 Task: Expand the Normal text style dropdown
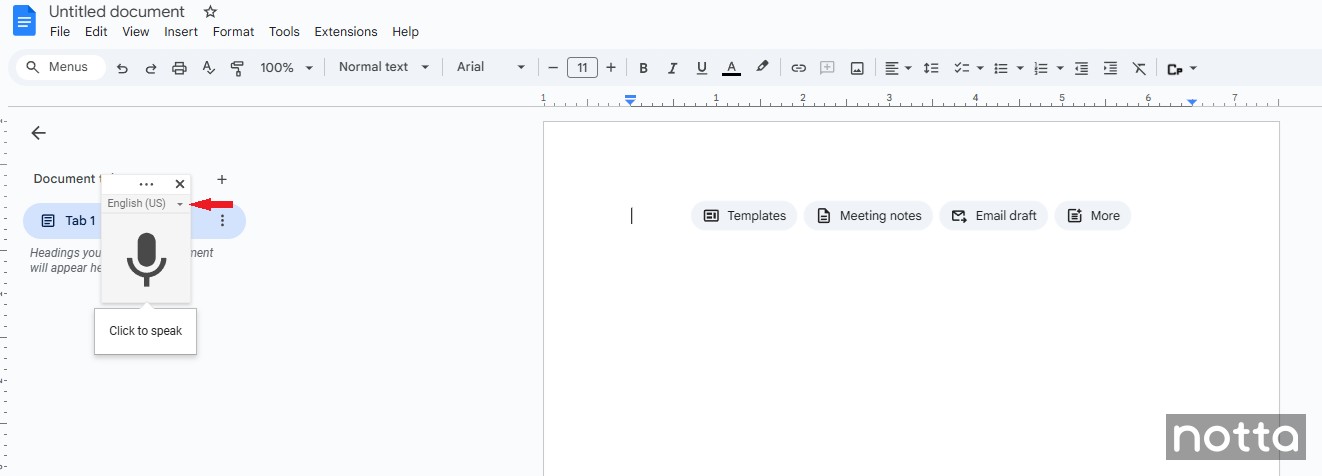(383, 67)
